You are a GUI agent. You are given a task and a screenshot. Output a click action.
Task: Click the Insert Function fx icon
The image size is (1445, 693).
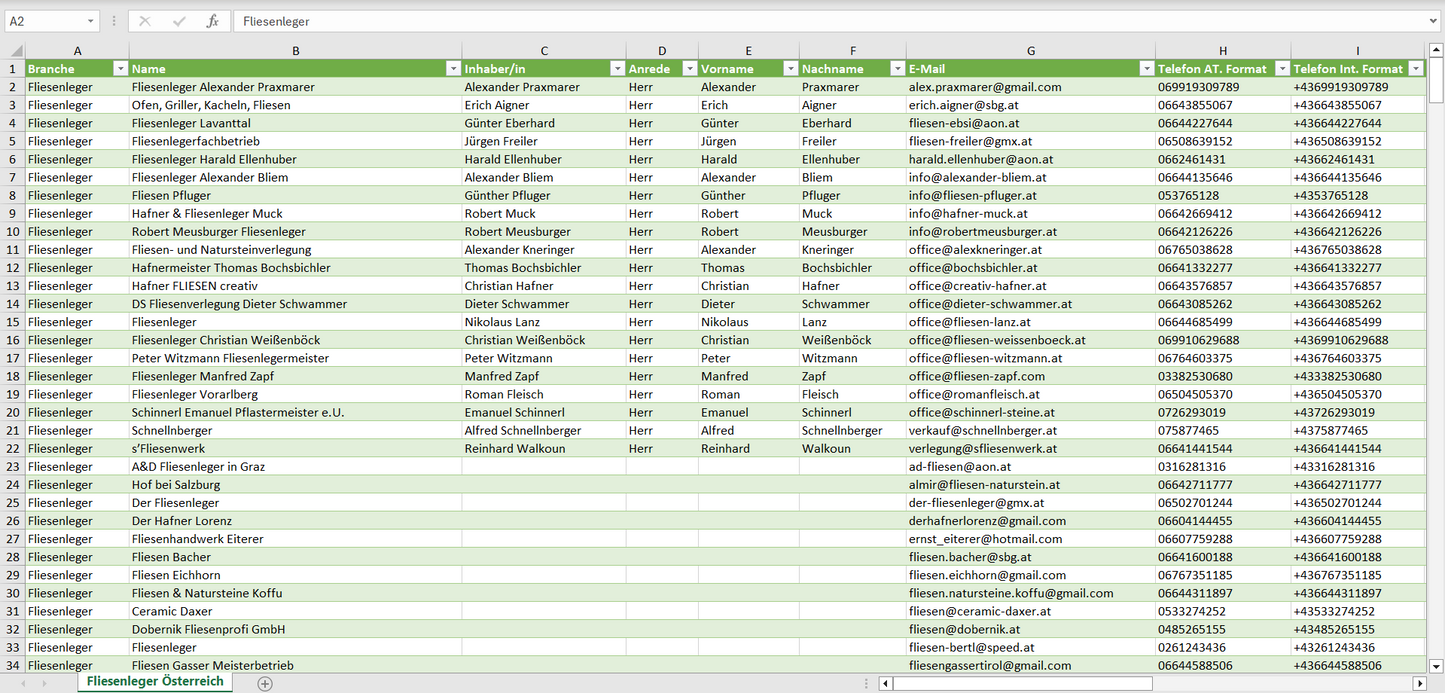pyautogui.click(x=212, y=21)
